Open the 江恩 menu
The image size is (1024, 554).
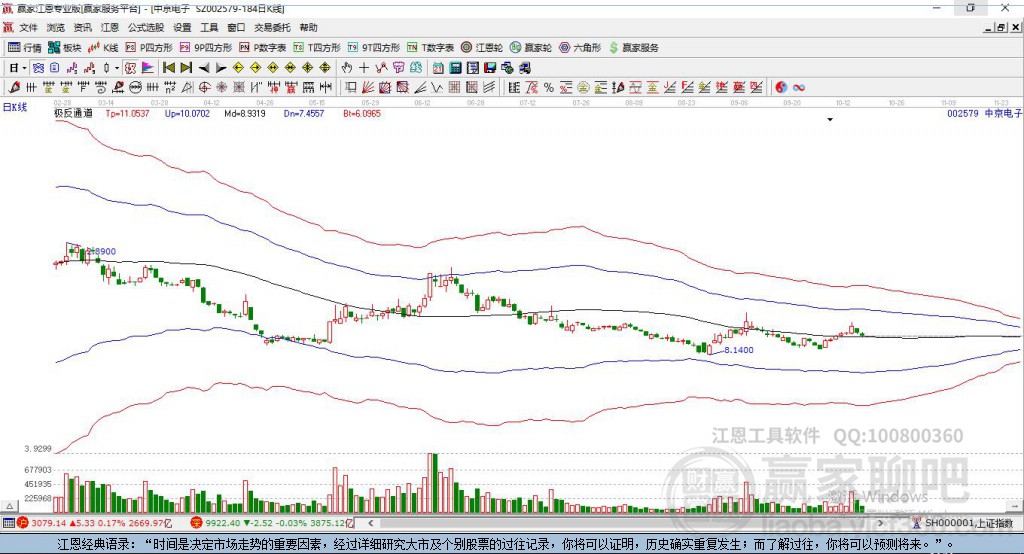[110, 27]
